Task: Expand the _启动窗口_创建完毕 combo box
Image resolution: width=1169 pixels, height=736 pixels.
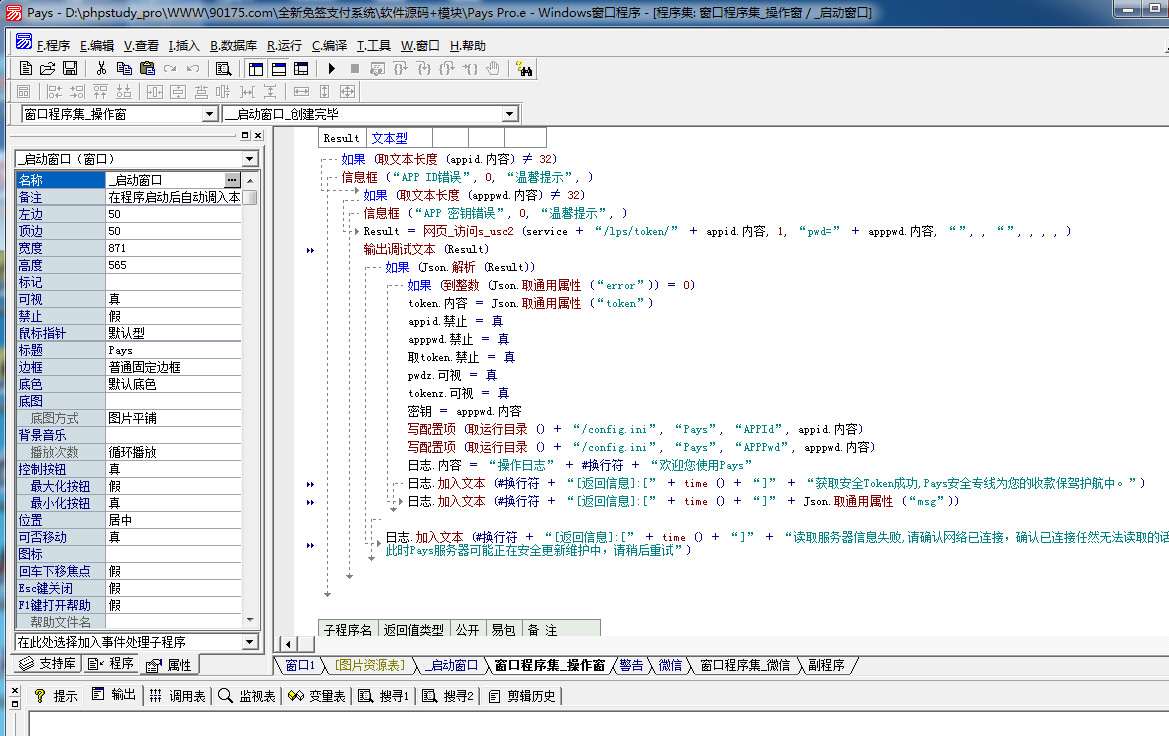Action: (x=510, y=114)
